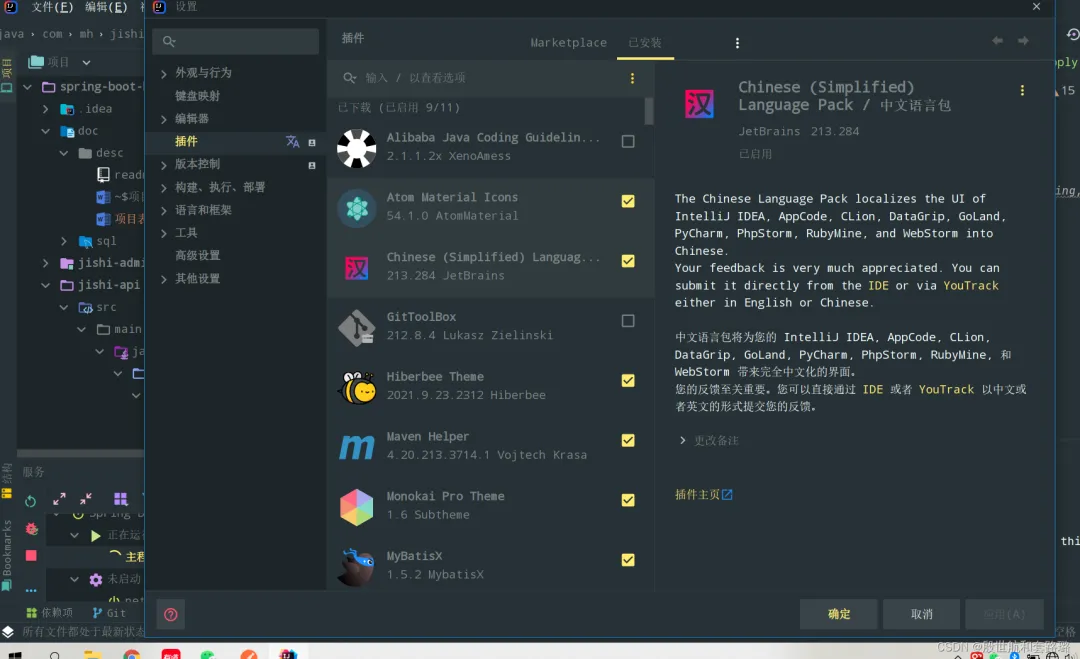1080x659 pixels.
Task: Switch to the Marketplace tab
Action: (x=568, y=43)
